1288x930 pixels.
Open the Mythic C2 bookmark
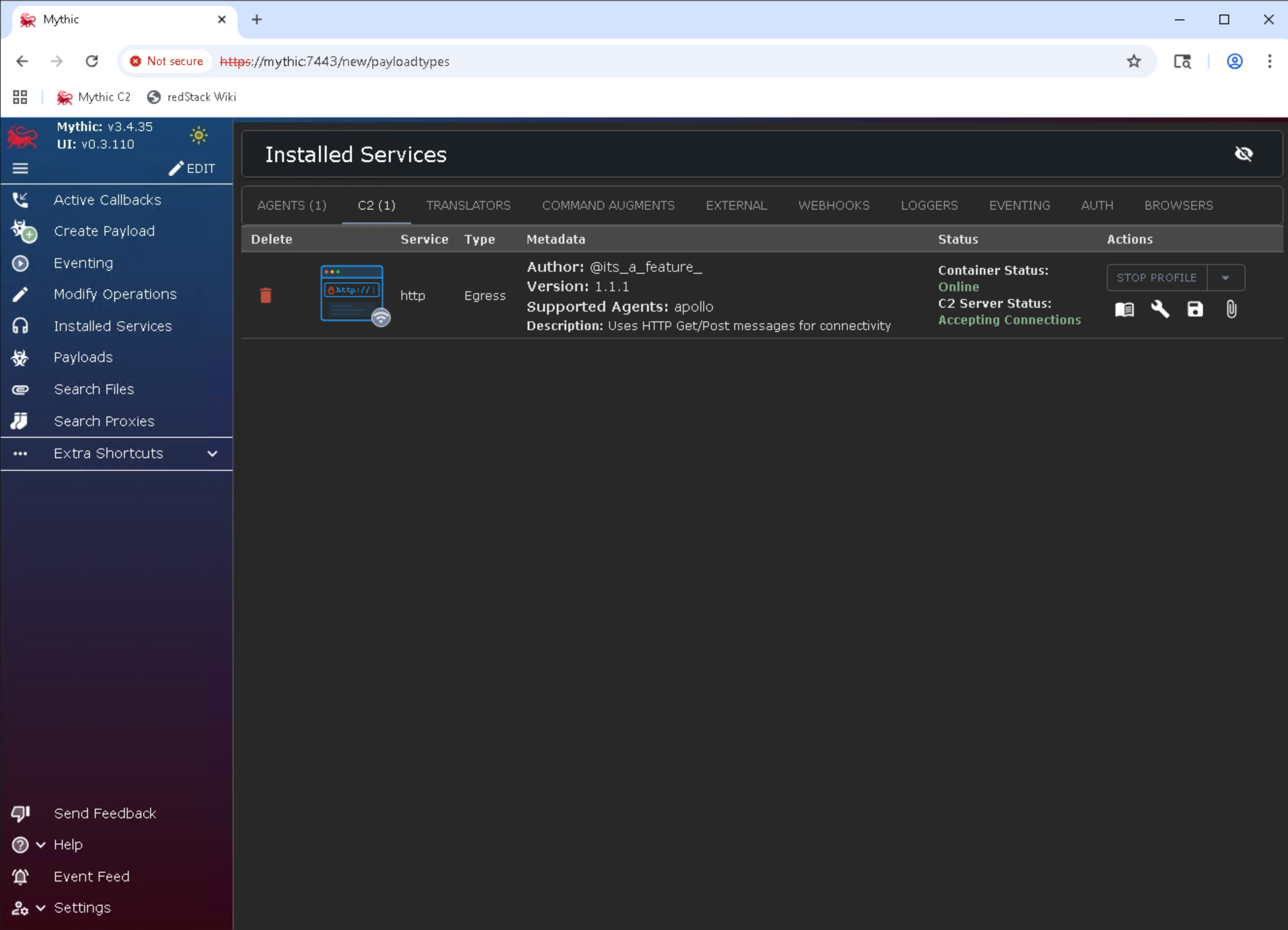tap(94, 97)
